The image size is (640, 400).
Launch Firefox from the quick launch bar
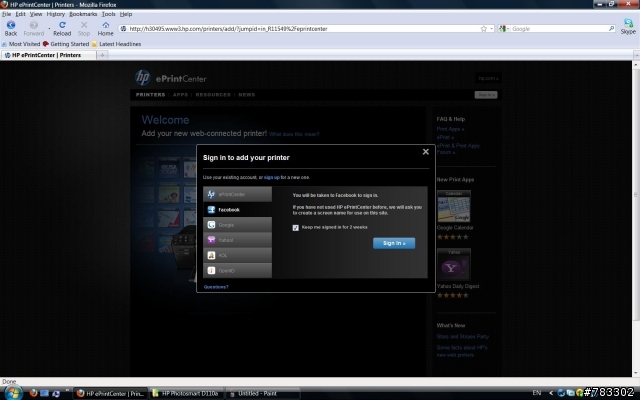[33, 393]
